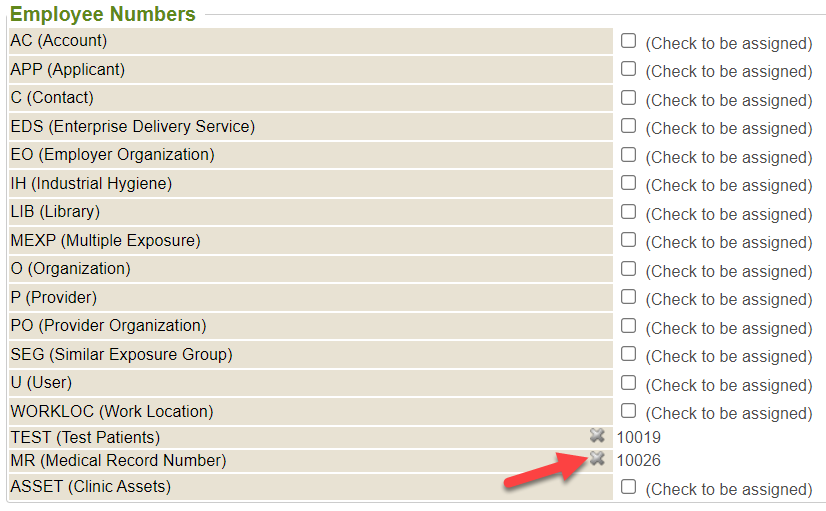Select the EO Employer Organization checkbox
This screenshot has height=511, width=826.
click(x=628, y=155)
